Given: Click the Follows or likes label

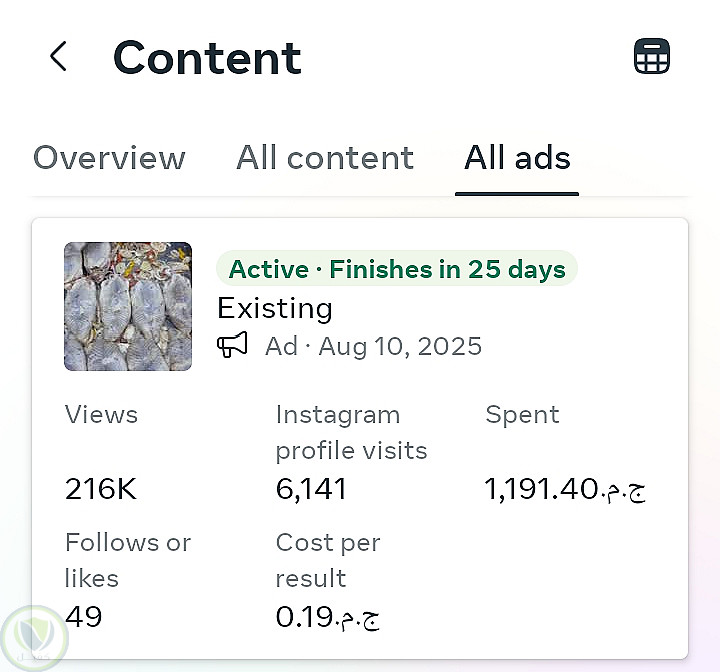Looking at the screenshot, I should click(127, 560).
